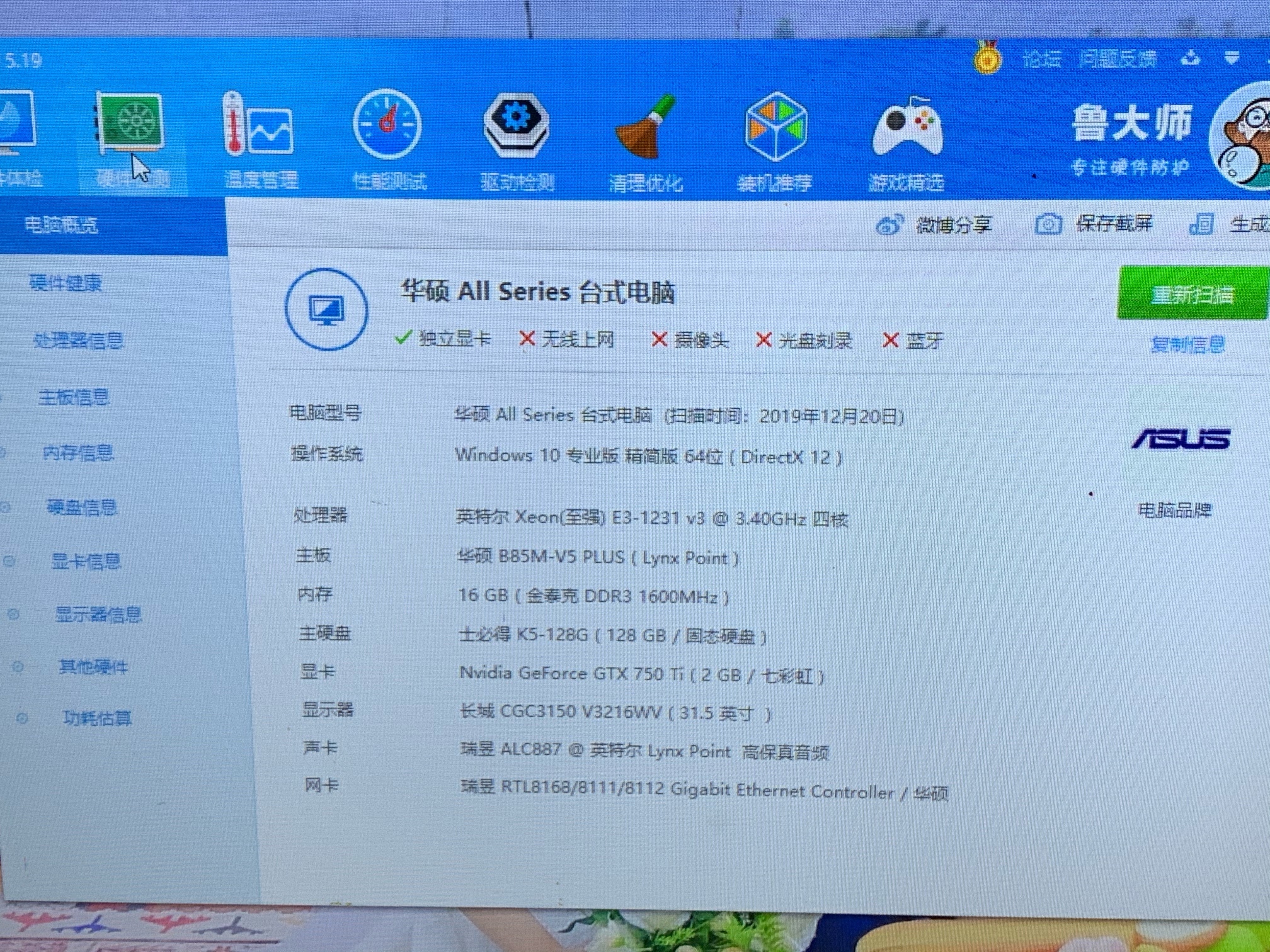Open the 问题反馈 feedback link
The image size is (1270, 952).
click(x=1118, y=59)
